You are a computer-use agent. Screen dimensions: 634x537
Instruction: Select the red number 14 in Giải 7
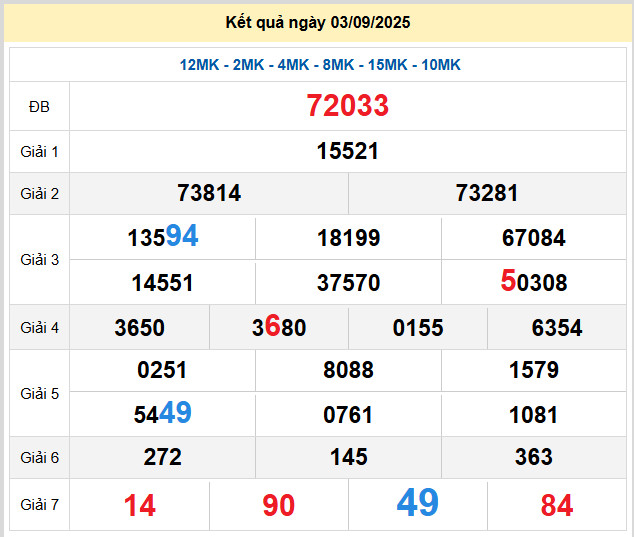click(140, 506)
